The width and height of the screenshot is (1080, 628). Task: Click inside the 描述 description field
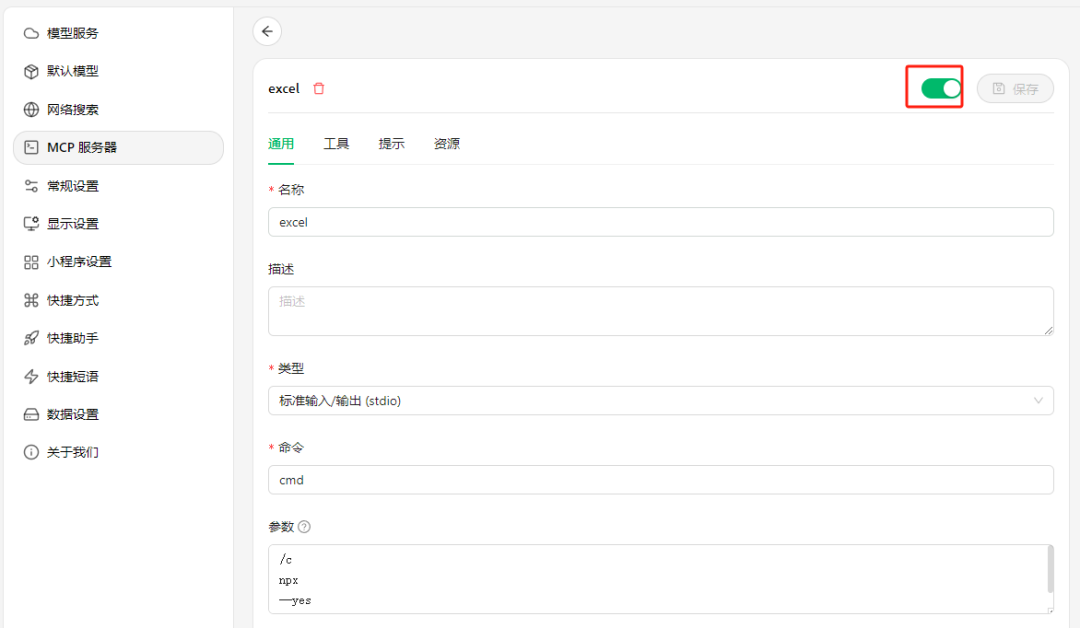660,310
